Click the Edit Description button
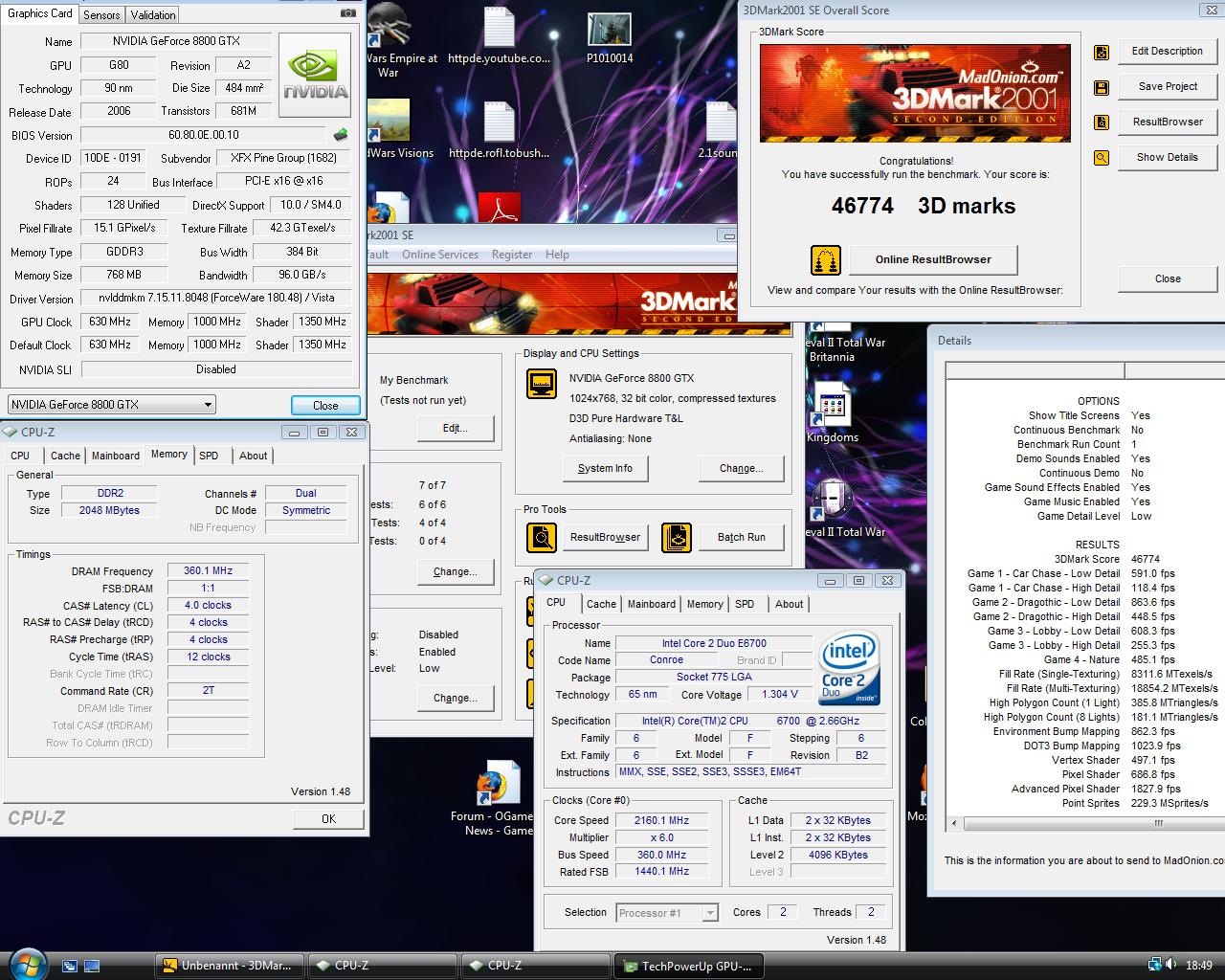Screen dimensions: 1225x980 tap(1167, 52)
